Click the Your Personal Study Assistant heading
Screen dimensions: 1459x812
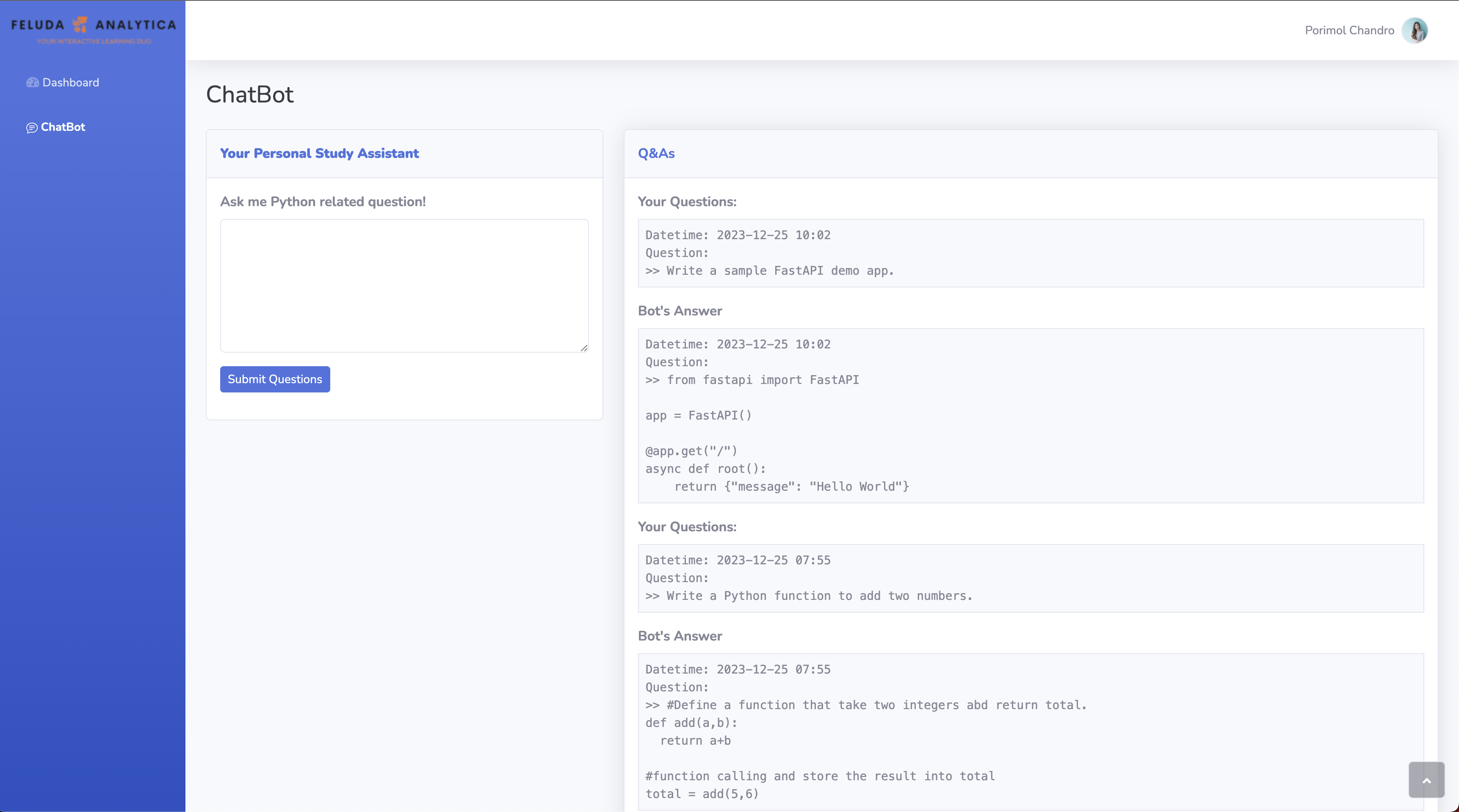(319, 153)
